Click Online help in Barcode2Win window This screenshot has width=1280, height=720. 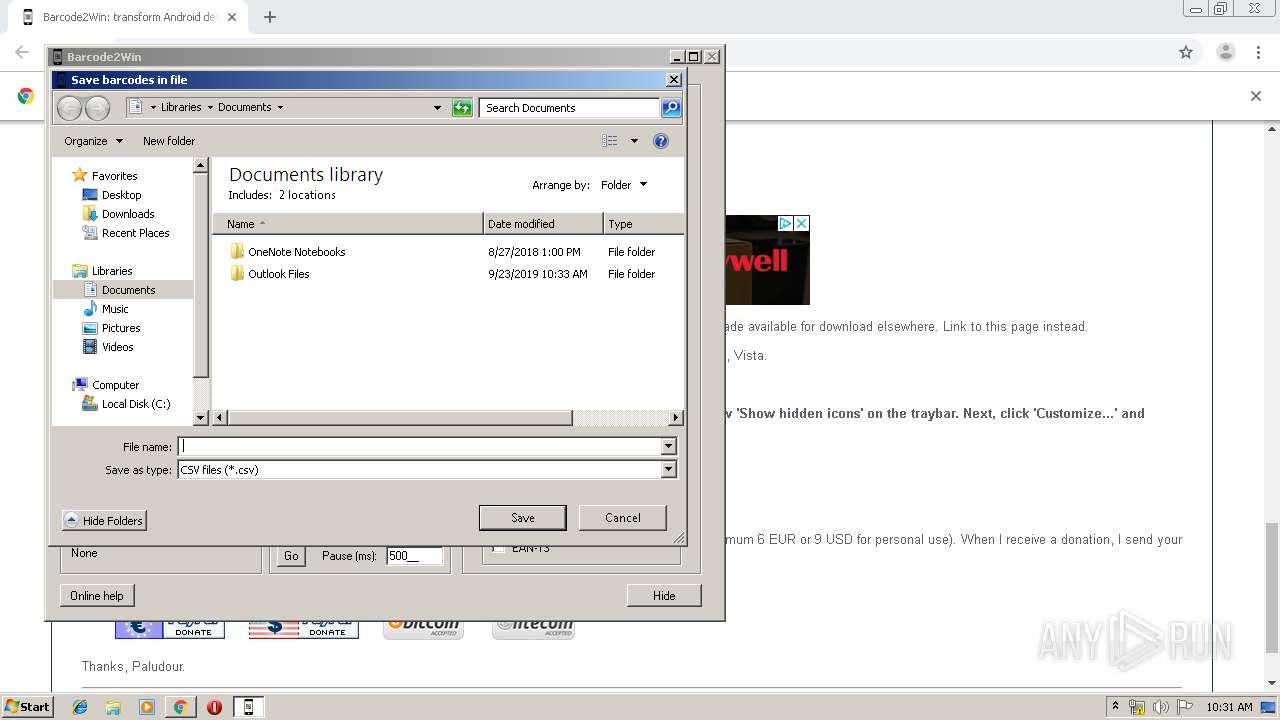point(97,595)
